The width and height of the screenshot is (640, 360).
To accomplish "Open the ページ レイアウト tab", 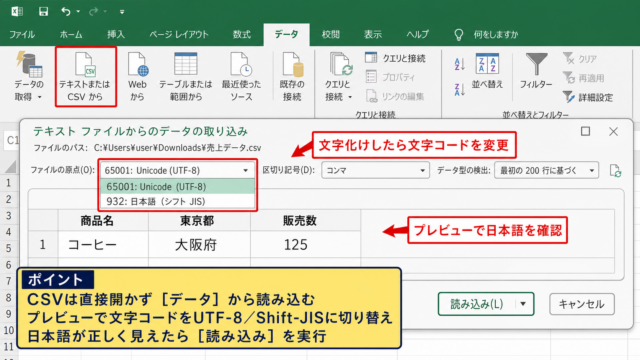I will pyautogui.click(x=179, y=35).
